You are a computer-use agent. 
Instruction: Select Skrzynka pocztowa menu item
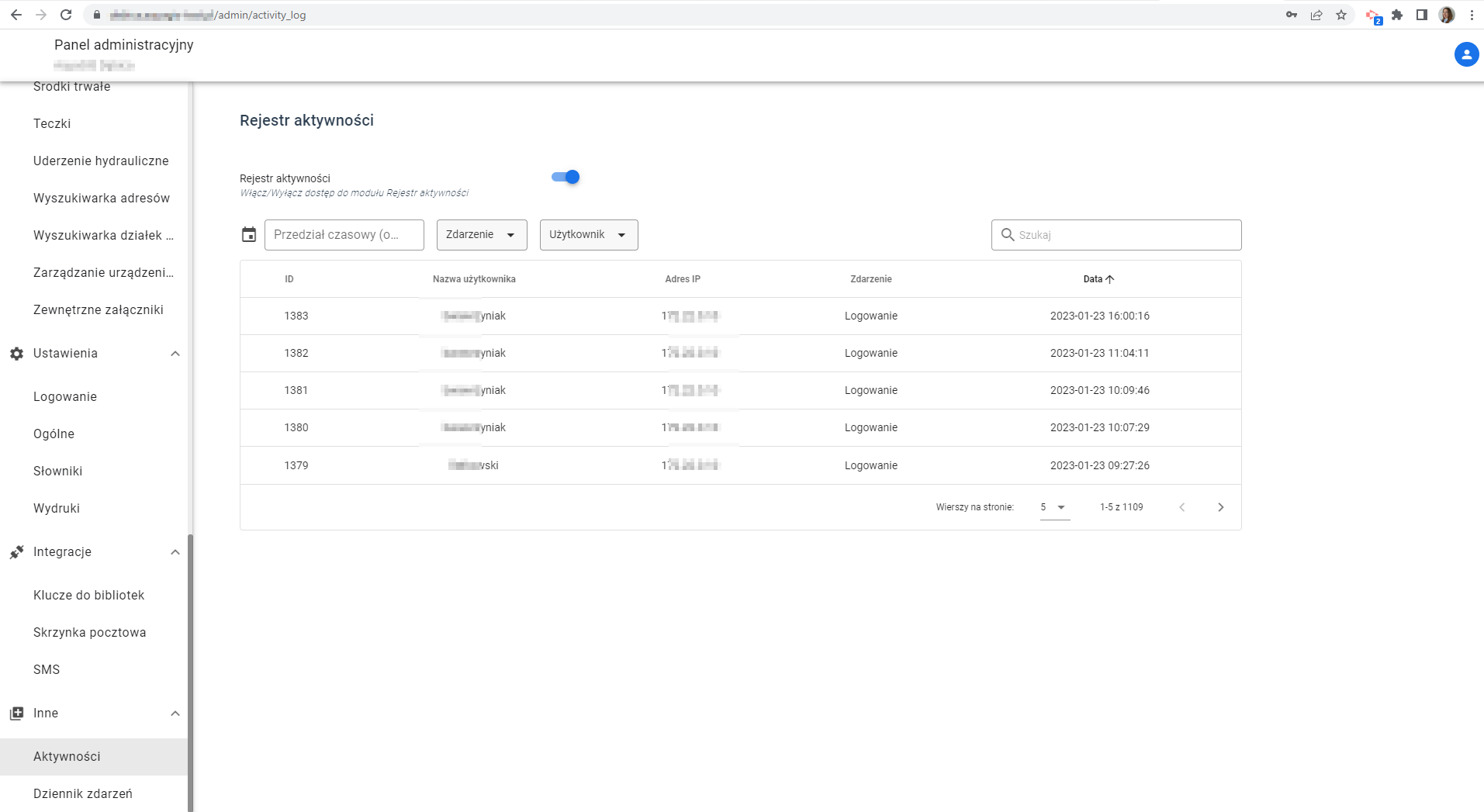click(x=90, y=632)
